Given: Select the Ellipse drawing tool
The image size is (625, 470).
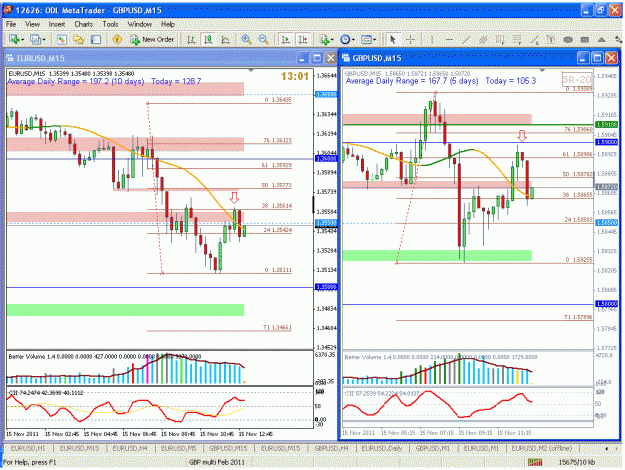Looking at the screenshot, I should click(568, 39).
